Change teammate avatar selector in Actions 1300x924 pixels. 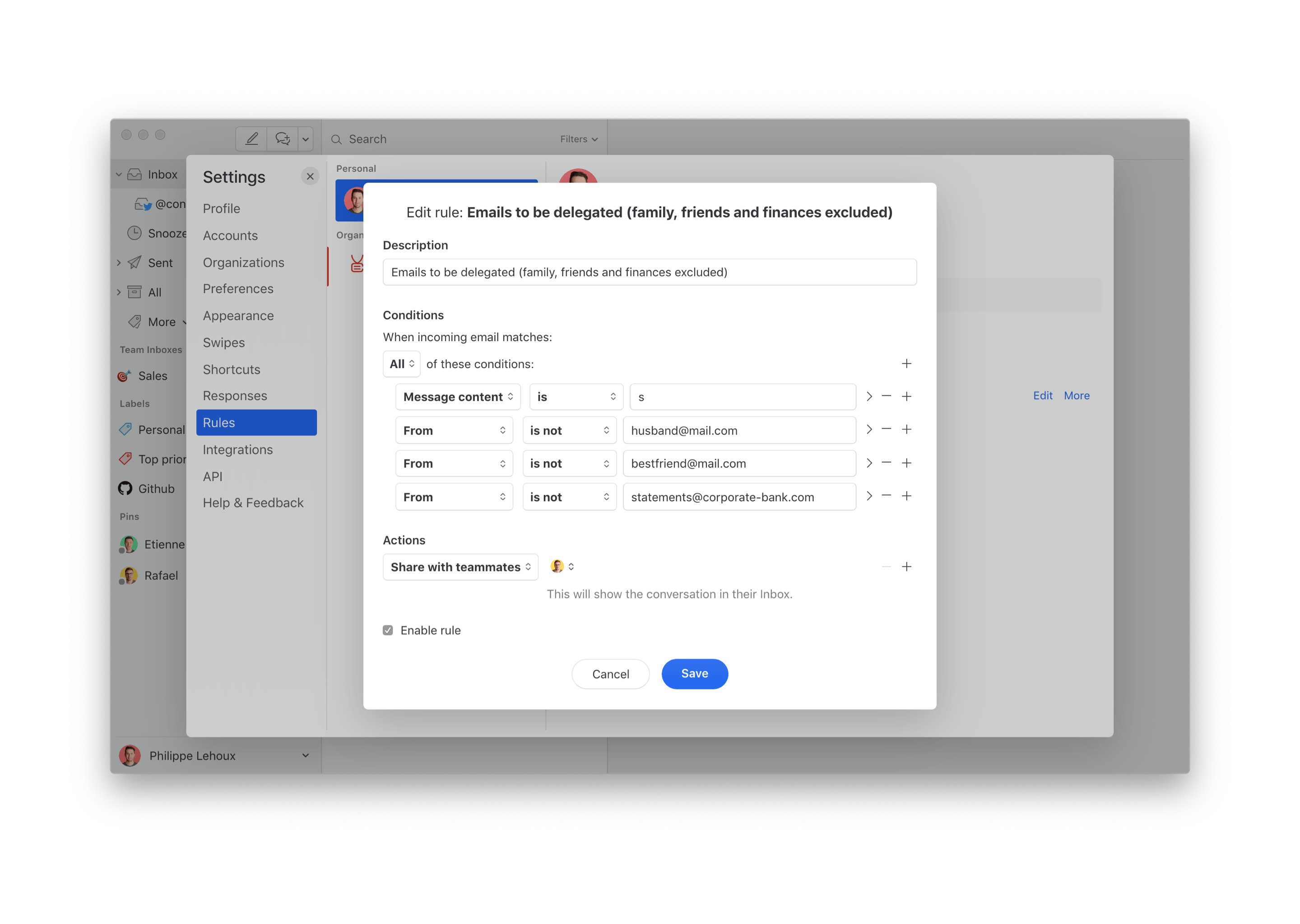point(562,567)
